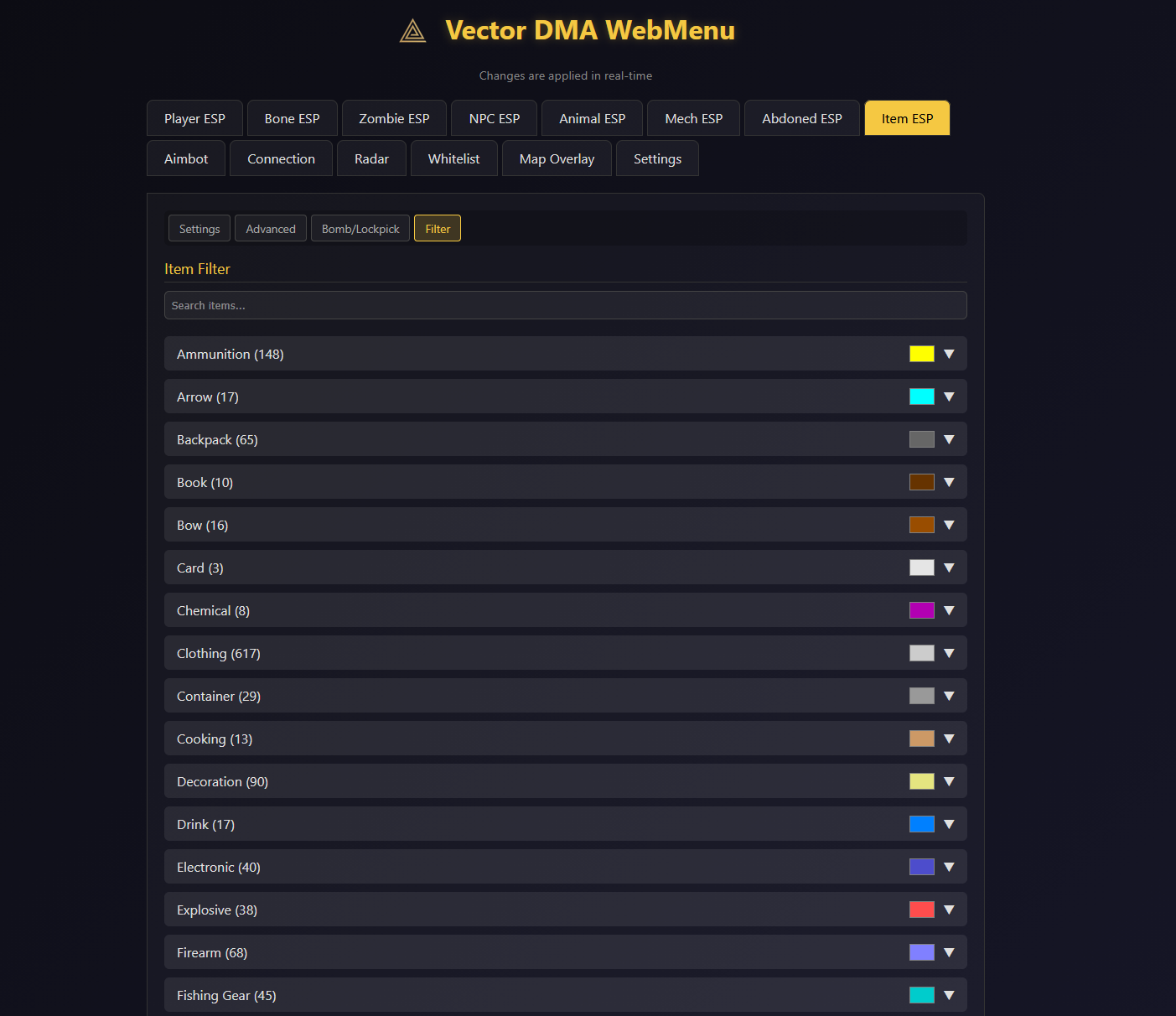
Task: Change the cyan Arrow color swatch
Action: 921,397
